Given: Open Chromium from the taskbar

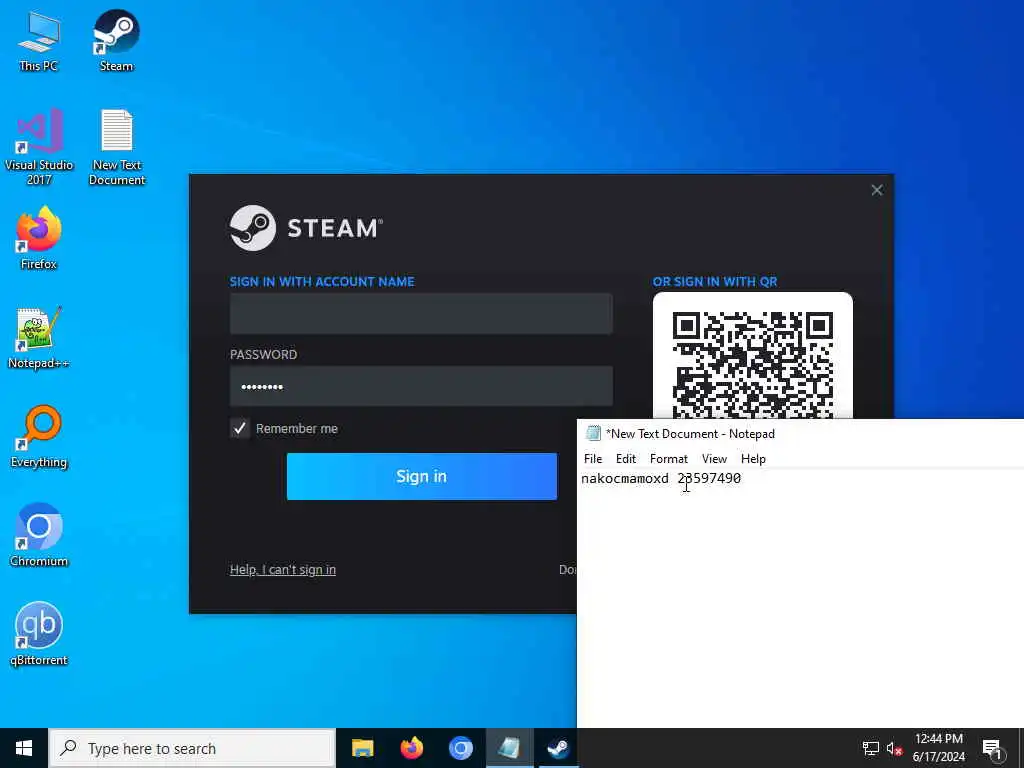Looking at the screenshot, I should pos(460,748).
